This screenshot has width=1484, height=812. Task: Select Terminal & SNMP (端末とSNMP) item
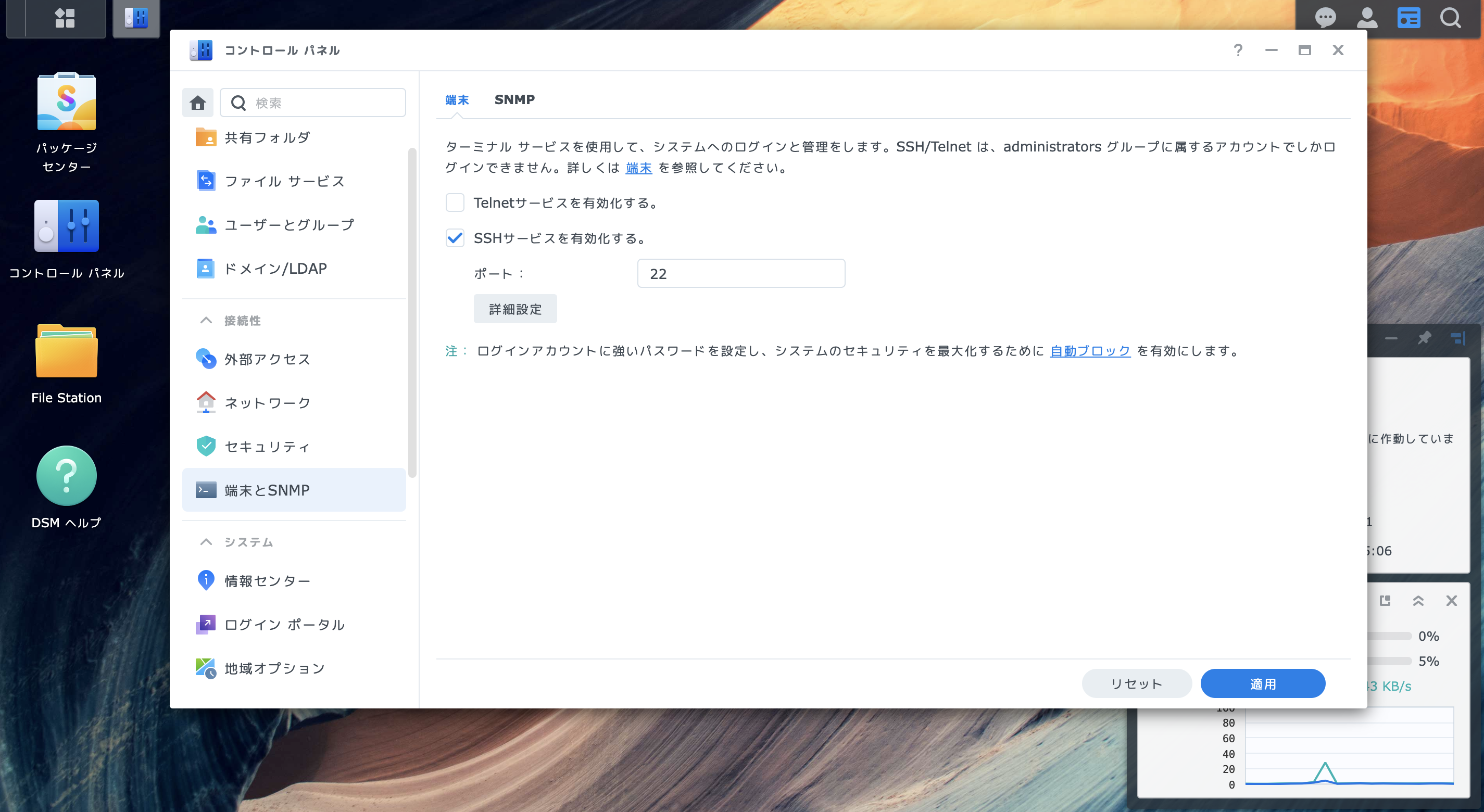[294, 490]
